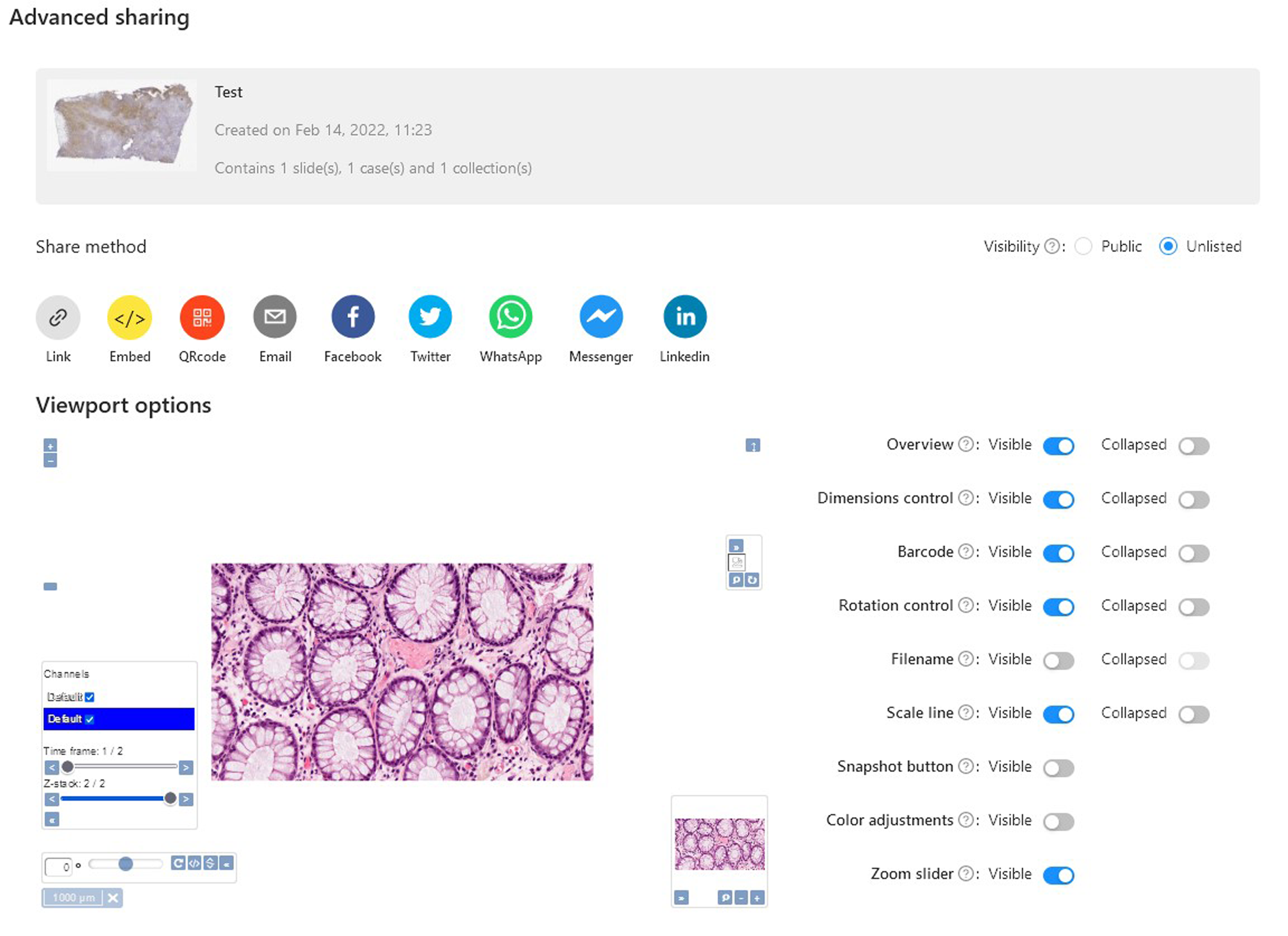Uncheck the highlighted blue Default channel checkbox
This screenshot has height=936, width=1288.
[90, 719]
